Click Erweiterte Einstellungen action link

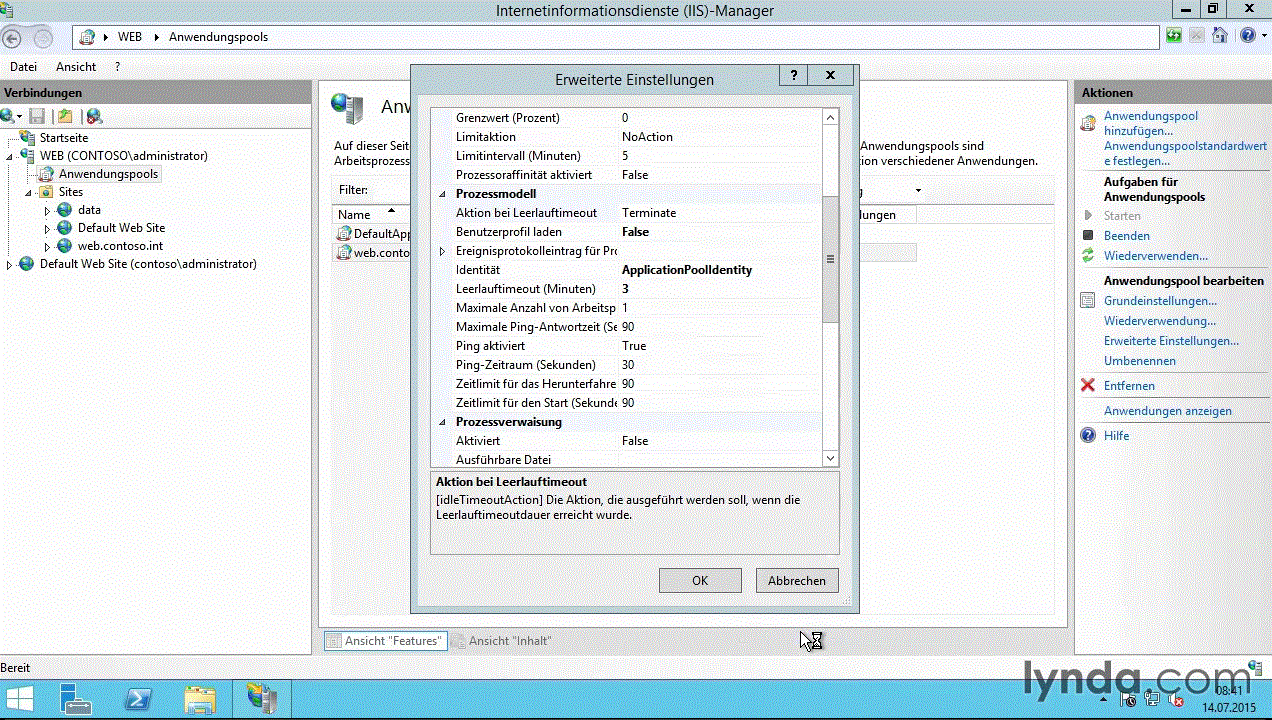point(1171,341)
